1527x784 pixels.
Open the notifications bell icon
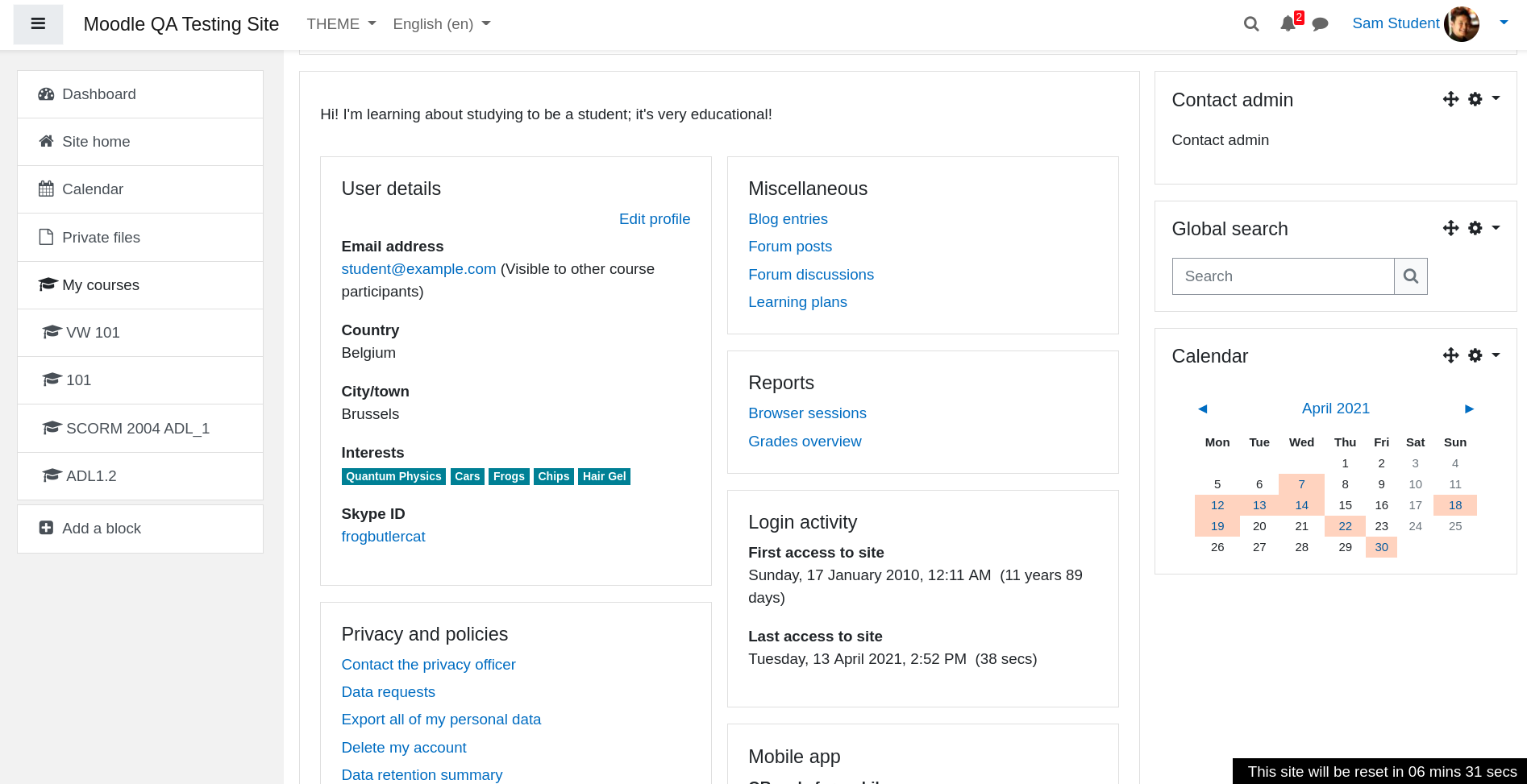coord(1288,24)
